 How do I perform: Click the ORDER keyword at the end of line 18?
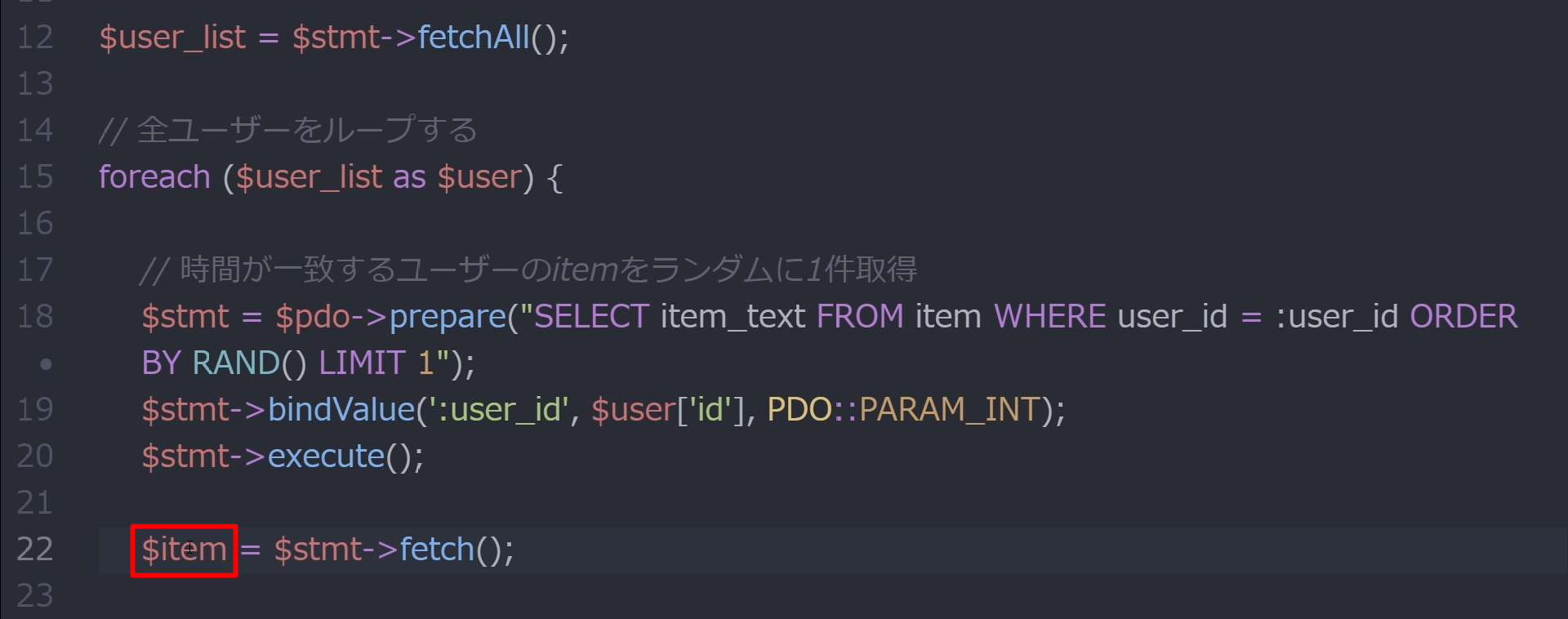tap(1463, 317)
